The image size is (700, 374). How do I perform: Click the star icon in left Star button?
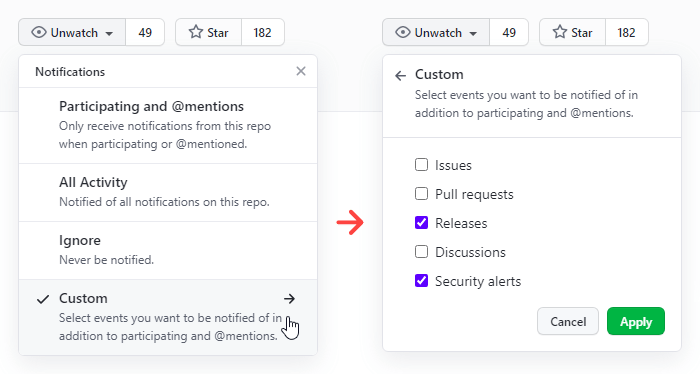click(x=196, y=32)
